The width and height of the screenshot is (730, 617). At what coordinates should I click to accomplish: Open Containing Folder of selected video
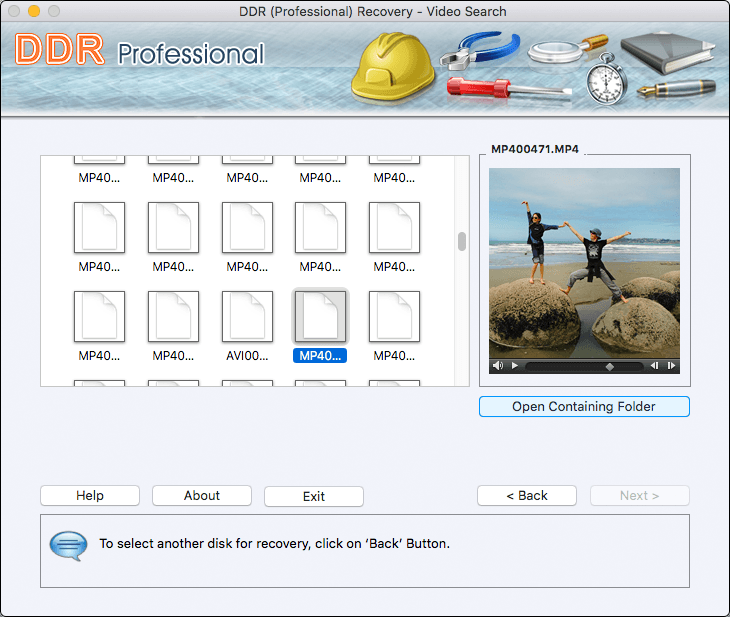point(584,407)
